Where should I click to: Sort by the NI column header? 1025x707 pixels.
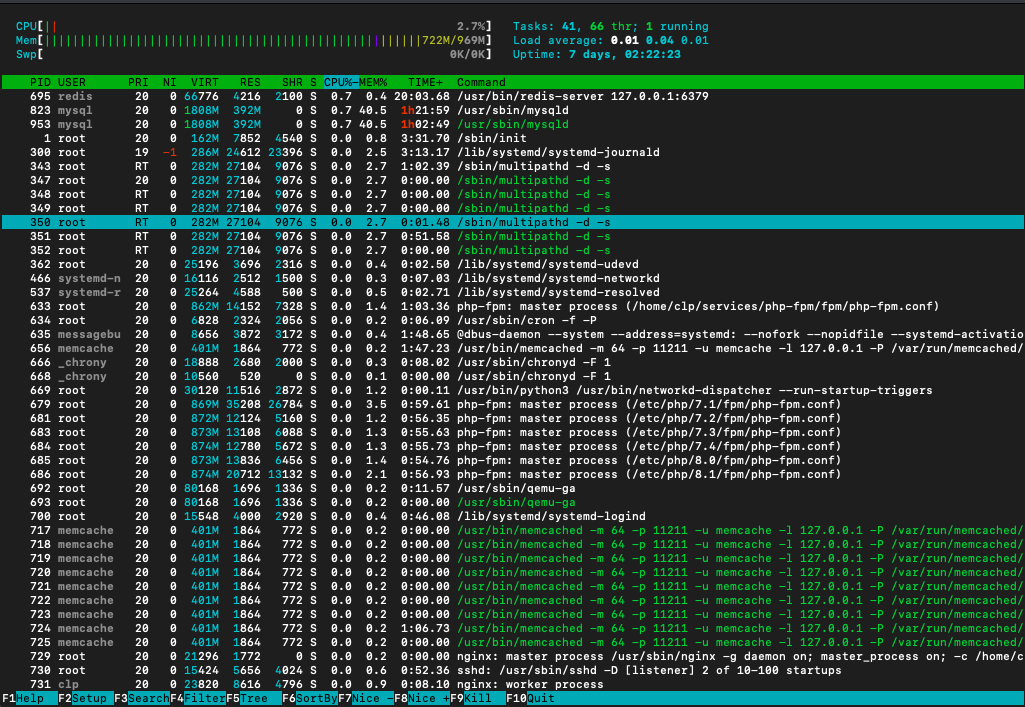169,82
